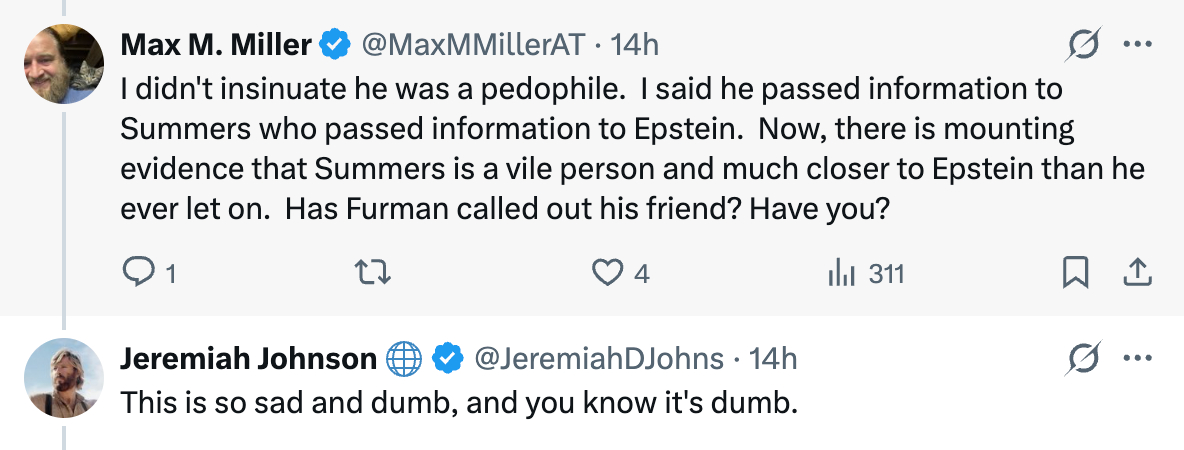Like Max M. Miller's tweet

pos(607,272)
